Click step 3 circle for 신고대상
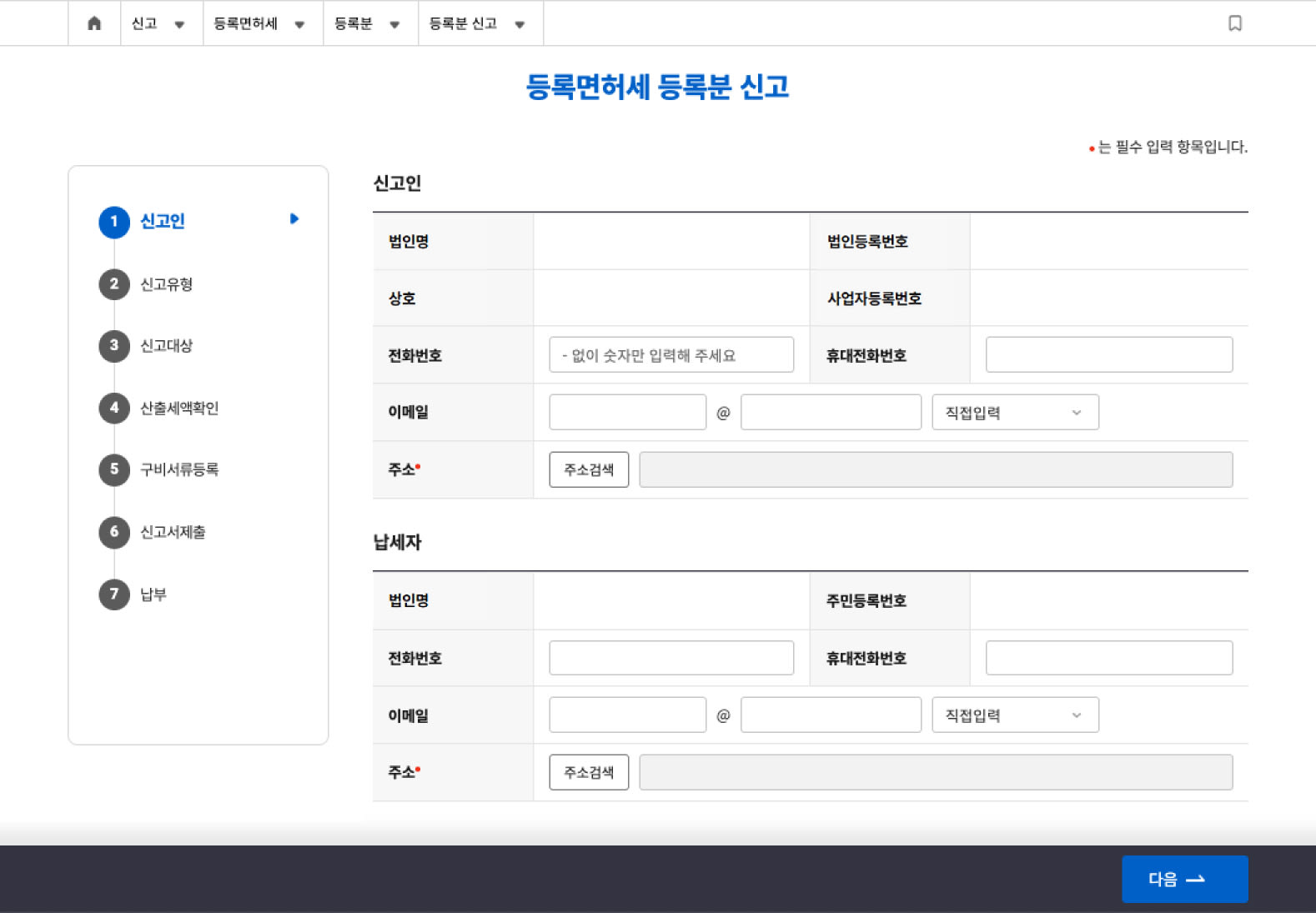The height and width of the screenshot is (913, 1316). click(x=114, y=346)
